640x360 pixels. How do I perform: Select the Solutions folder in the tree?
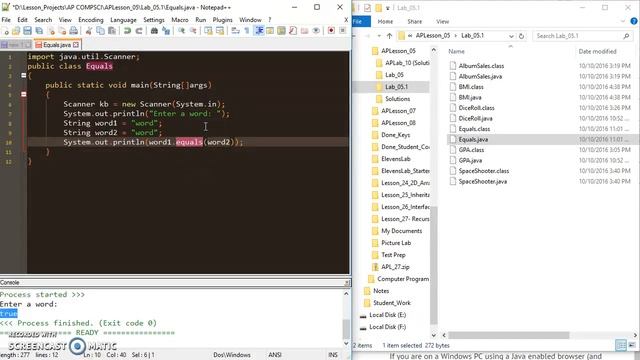[398, 99]
